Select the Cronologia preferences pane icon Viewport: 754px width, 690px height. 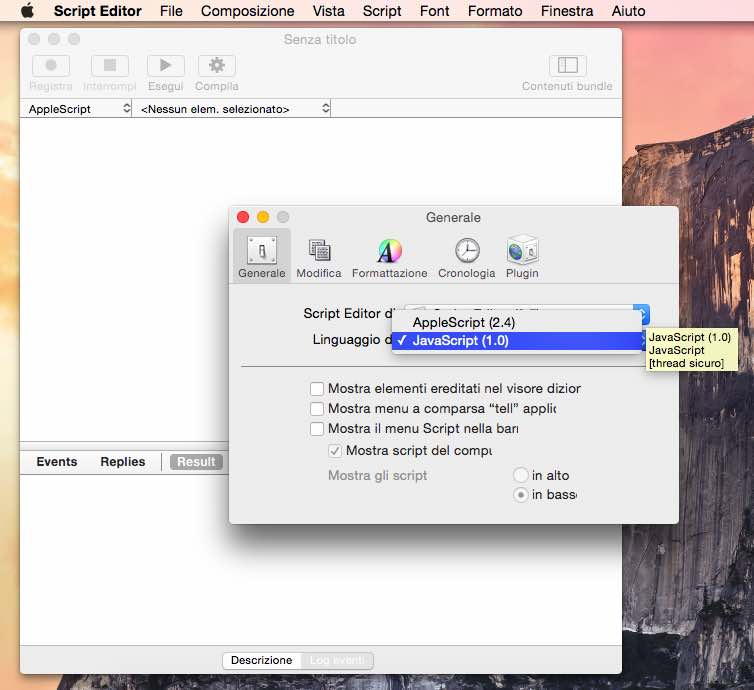[x=466, y=256]
